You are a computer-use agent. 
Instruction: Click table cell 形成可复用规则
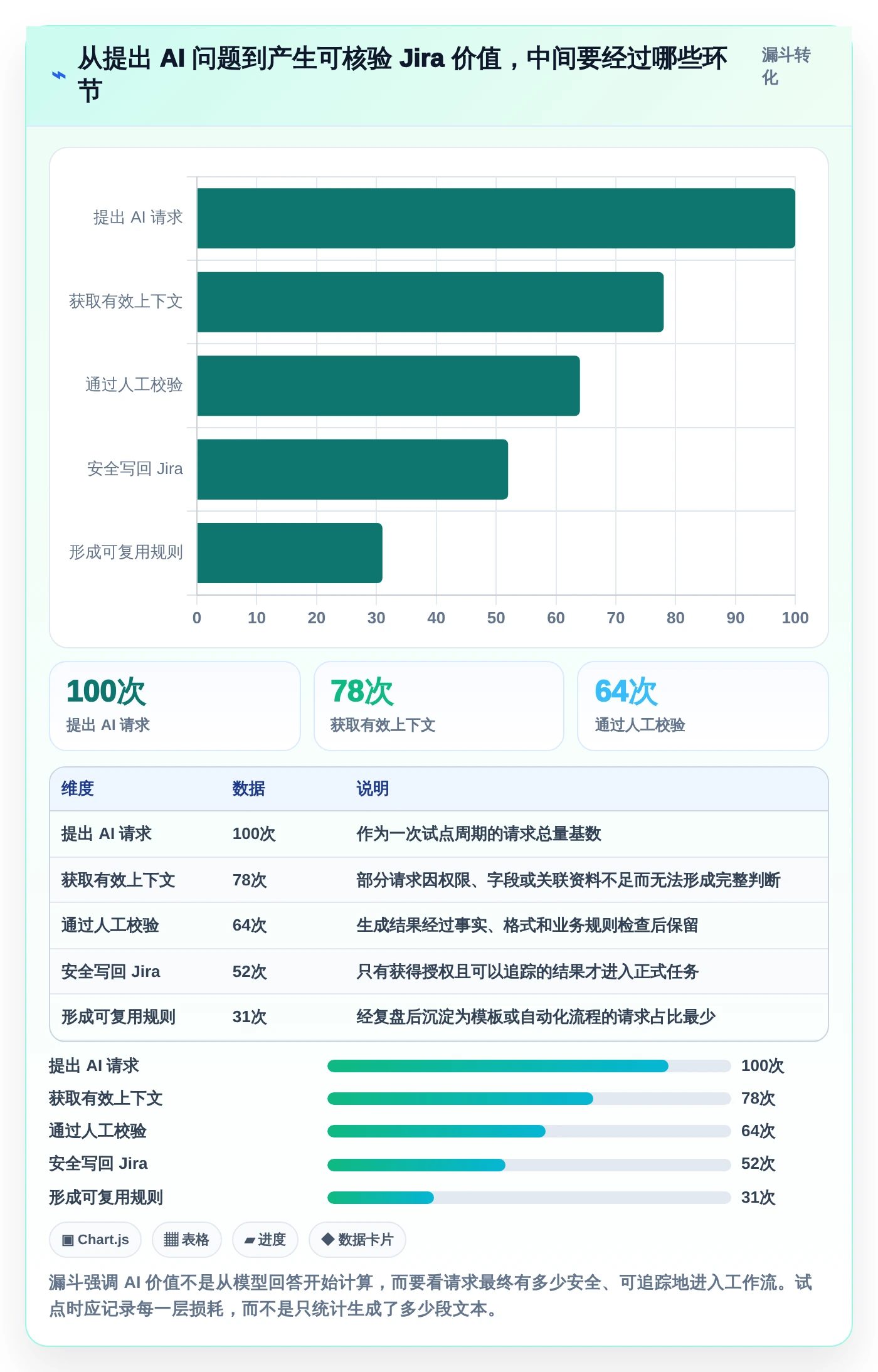tap(118, 1016)
